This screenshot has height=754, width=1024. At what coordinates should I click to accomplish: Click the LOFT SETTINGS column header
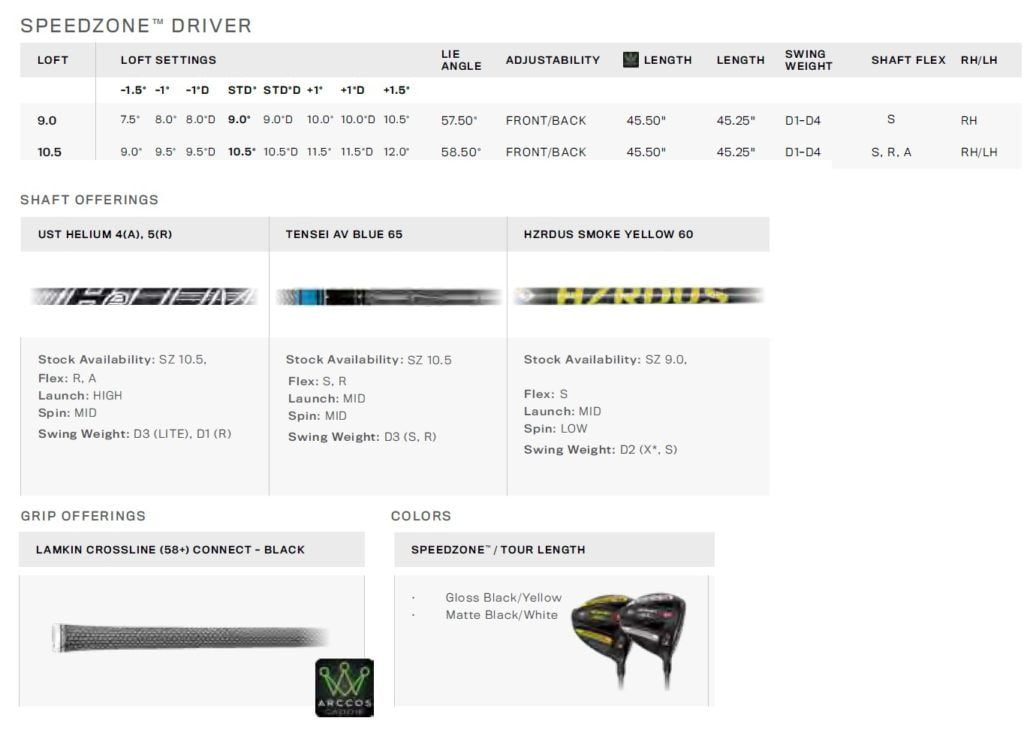[168, 60]
